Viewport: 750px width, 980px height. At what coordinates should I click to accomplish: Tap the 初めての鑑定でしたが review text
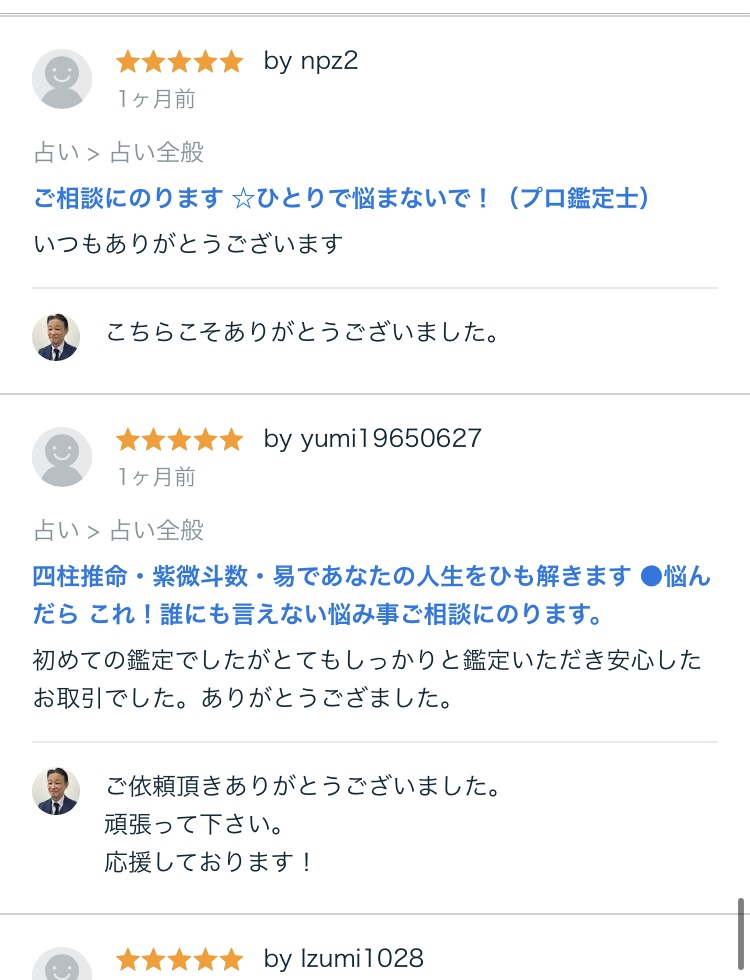tap(366, 678)
